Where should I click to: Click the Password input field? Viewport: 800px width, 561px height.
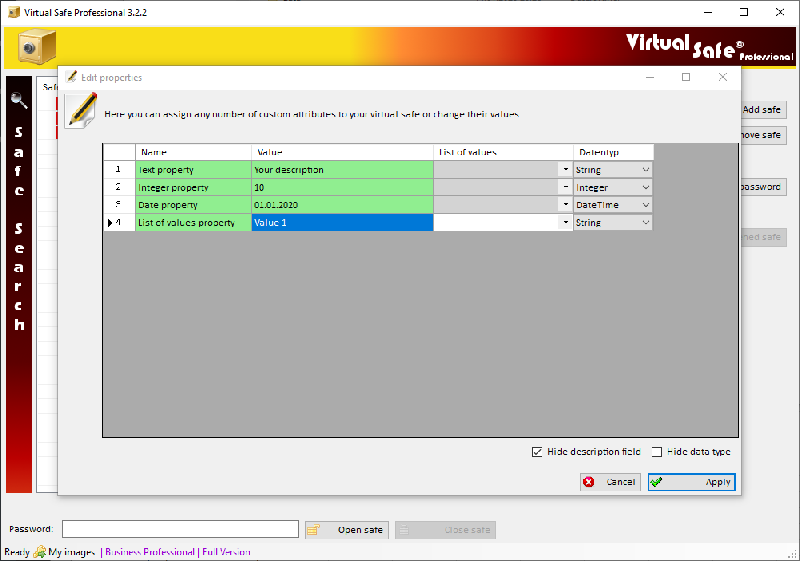coord(180,529)
